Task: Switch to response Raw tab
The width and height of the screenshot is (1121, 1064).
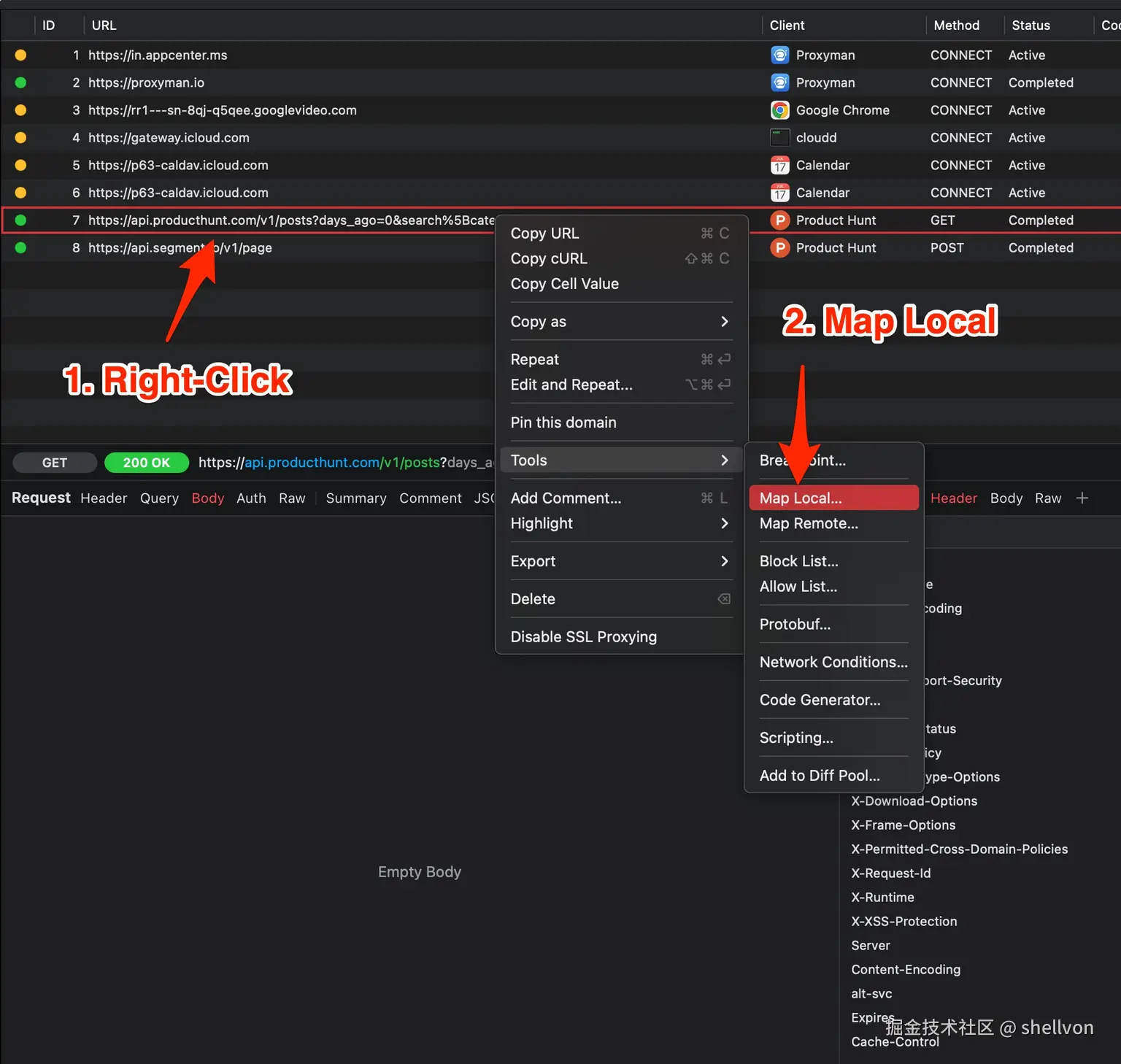Action: [1048, 498]
